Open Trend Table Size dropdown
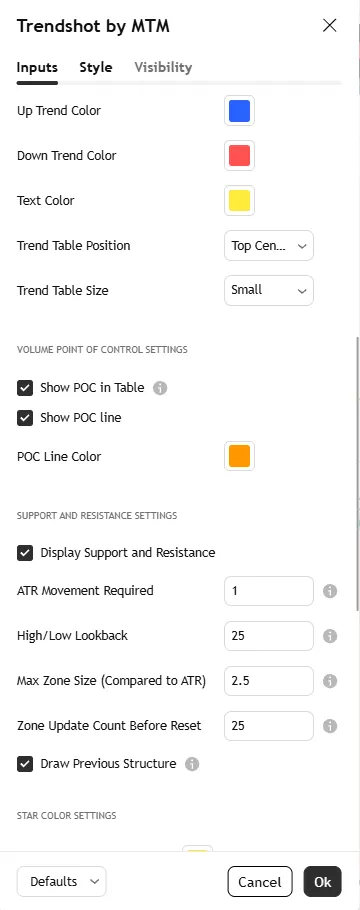The image size is (360, 910). (269, 290)
